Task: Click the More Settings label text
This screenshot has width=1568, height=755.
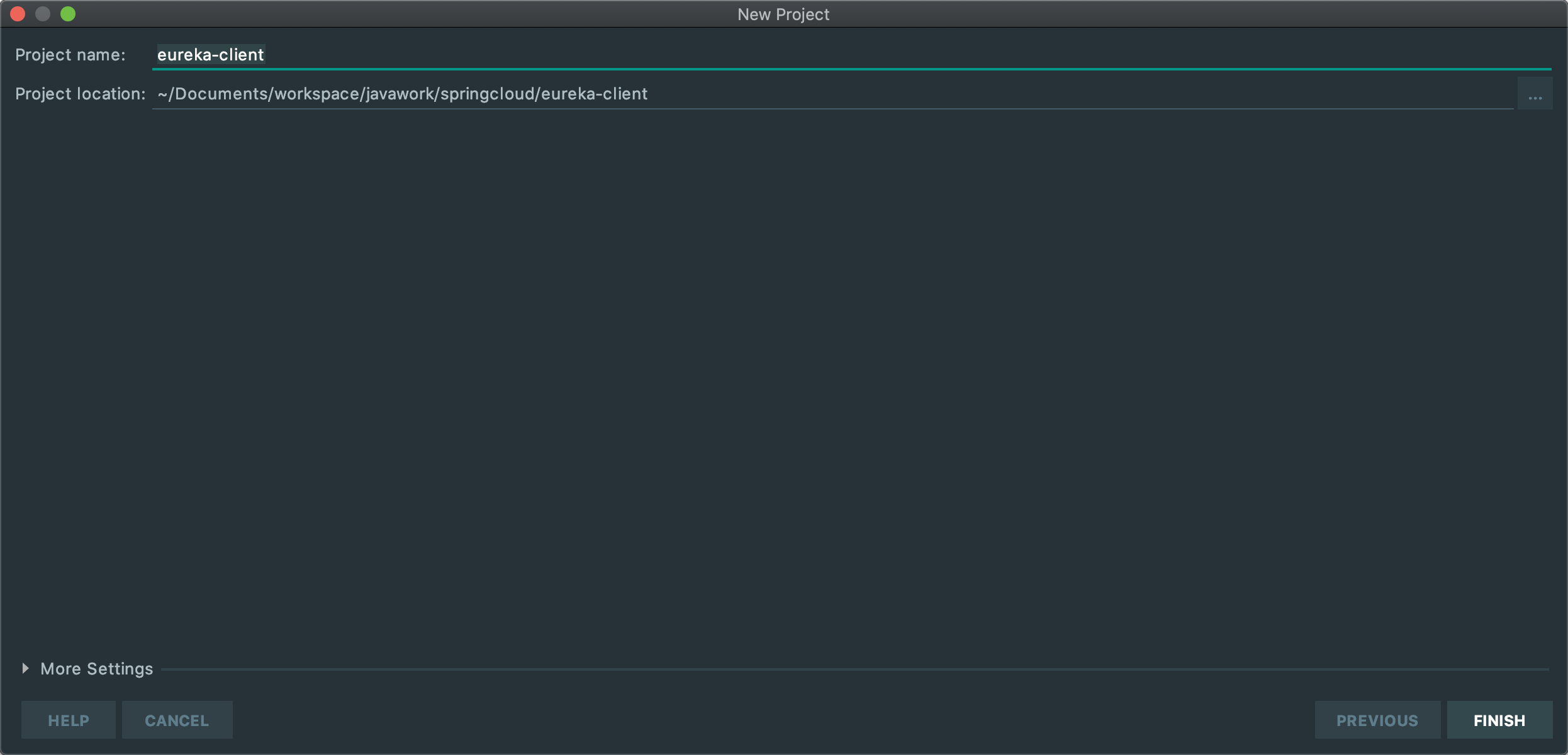Action: [x=96, y=669]
